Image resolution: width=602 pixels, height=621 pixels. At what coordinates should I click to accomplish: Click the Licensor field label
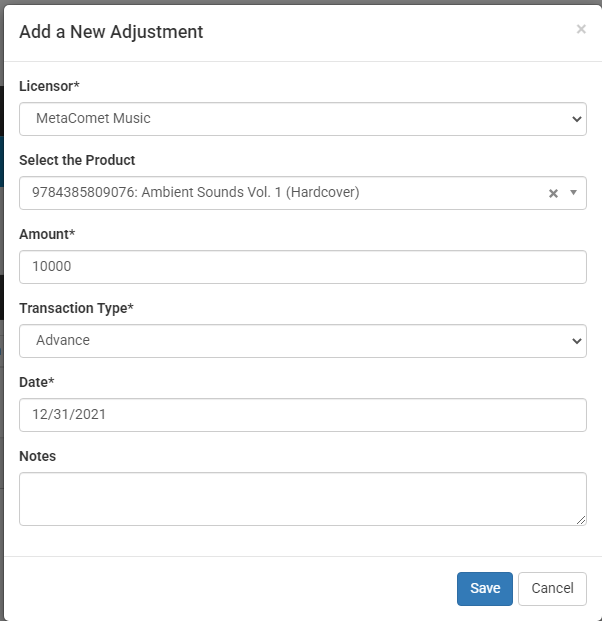pyautogui.click(x=50, y=86)
